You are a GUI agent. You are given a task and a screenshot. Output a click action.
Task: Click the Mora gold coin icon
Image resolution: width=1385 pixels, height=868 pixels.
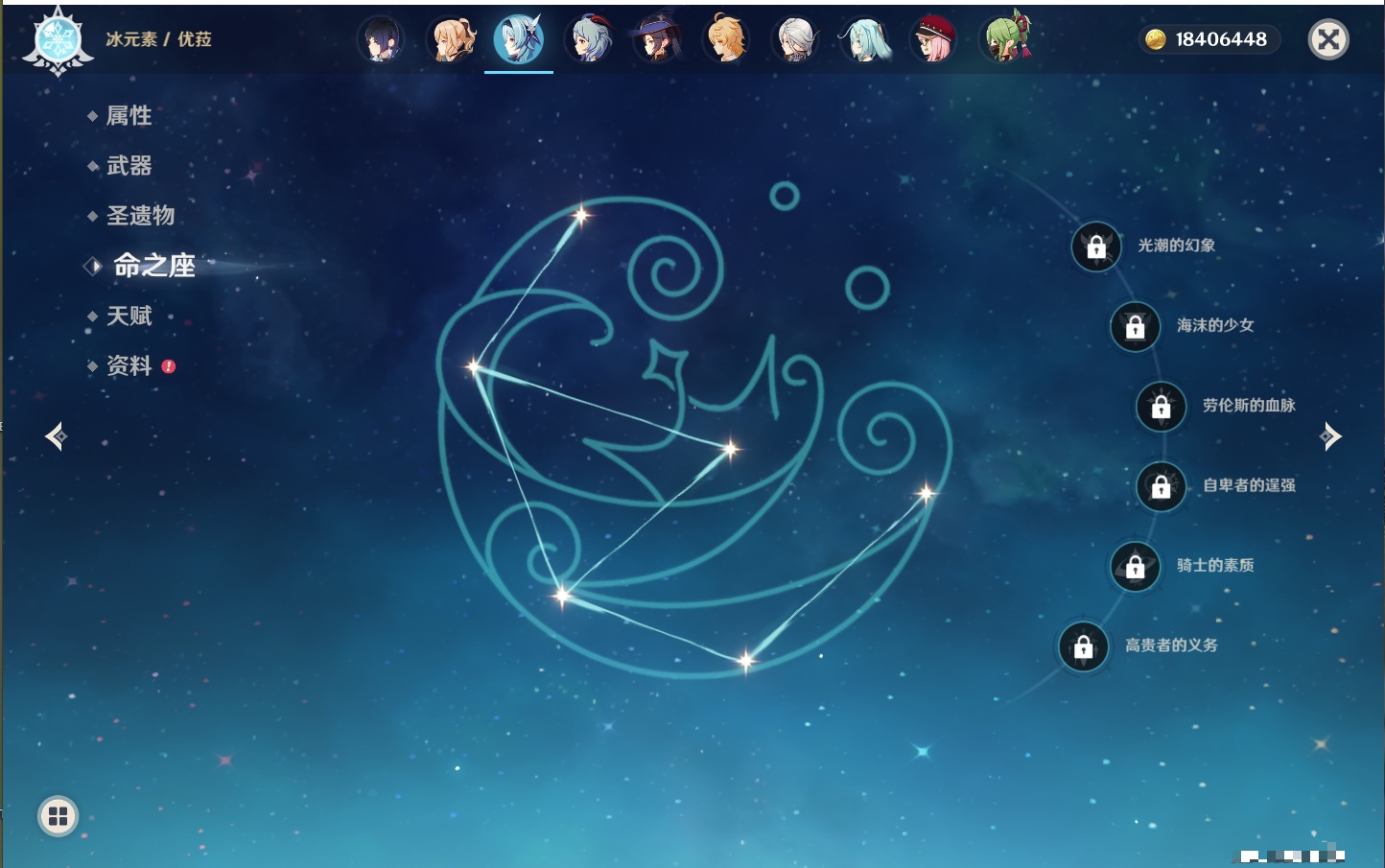click(x=1156, y=39)
